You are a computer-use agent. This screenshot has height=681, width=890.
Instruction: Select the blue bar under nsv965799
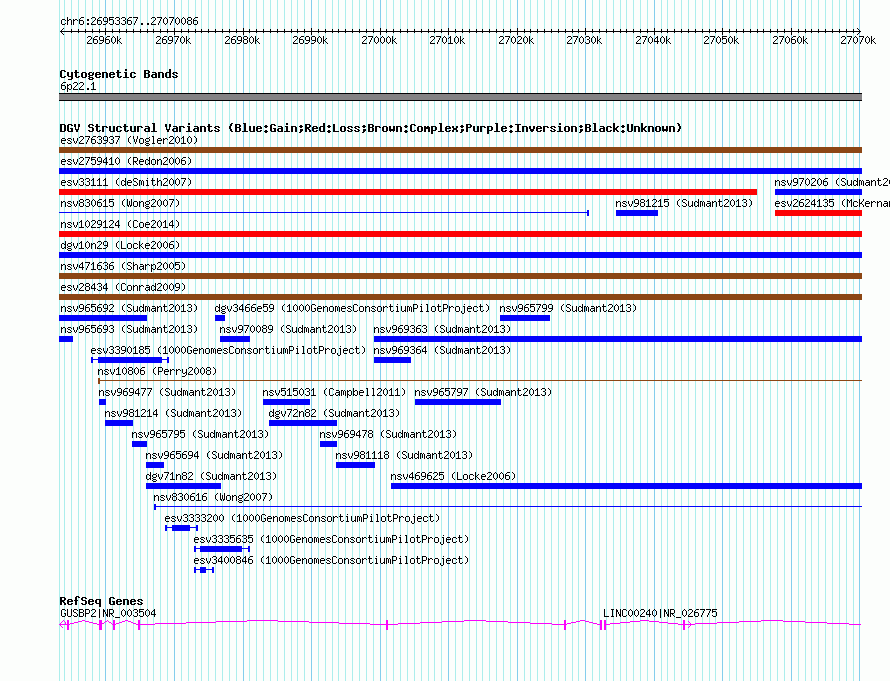(525, 318)
